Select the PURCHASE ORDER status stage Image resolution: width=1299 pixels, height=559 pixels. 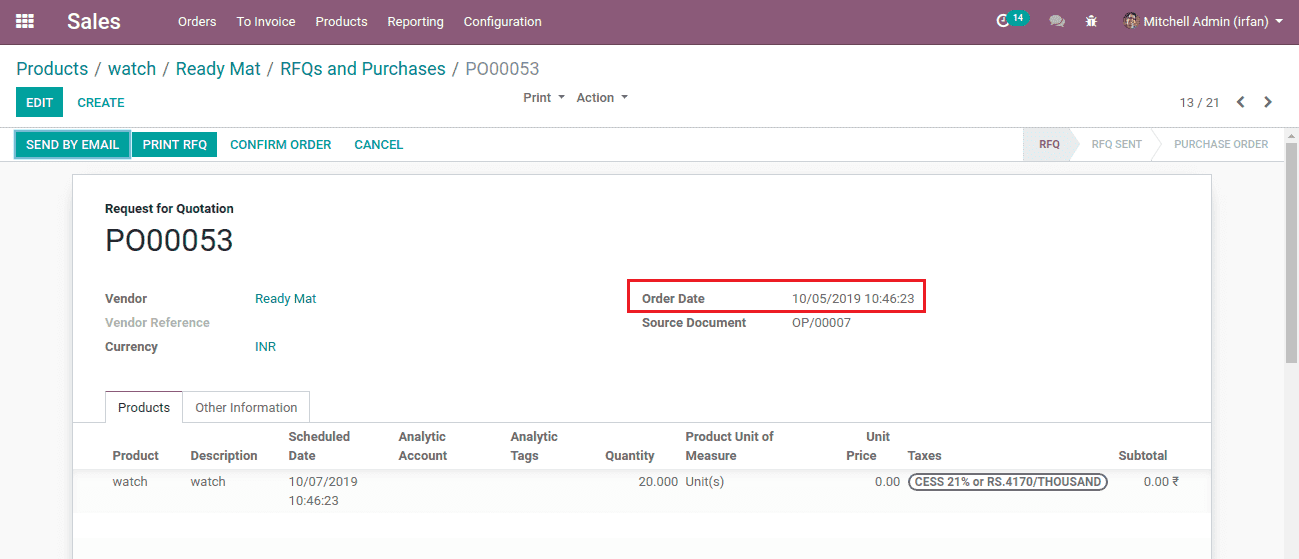1221,145
